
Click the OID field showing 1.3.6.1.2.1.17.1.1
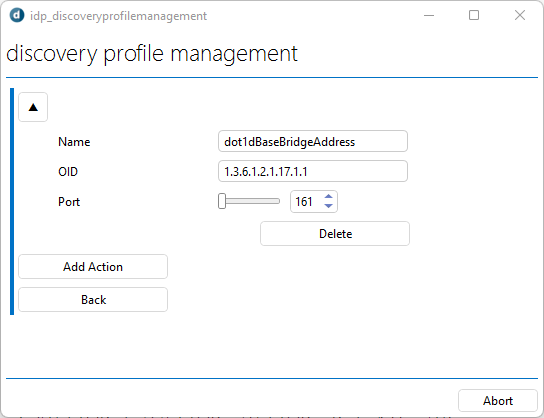click(313, 171)
